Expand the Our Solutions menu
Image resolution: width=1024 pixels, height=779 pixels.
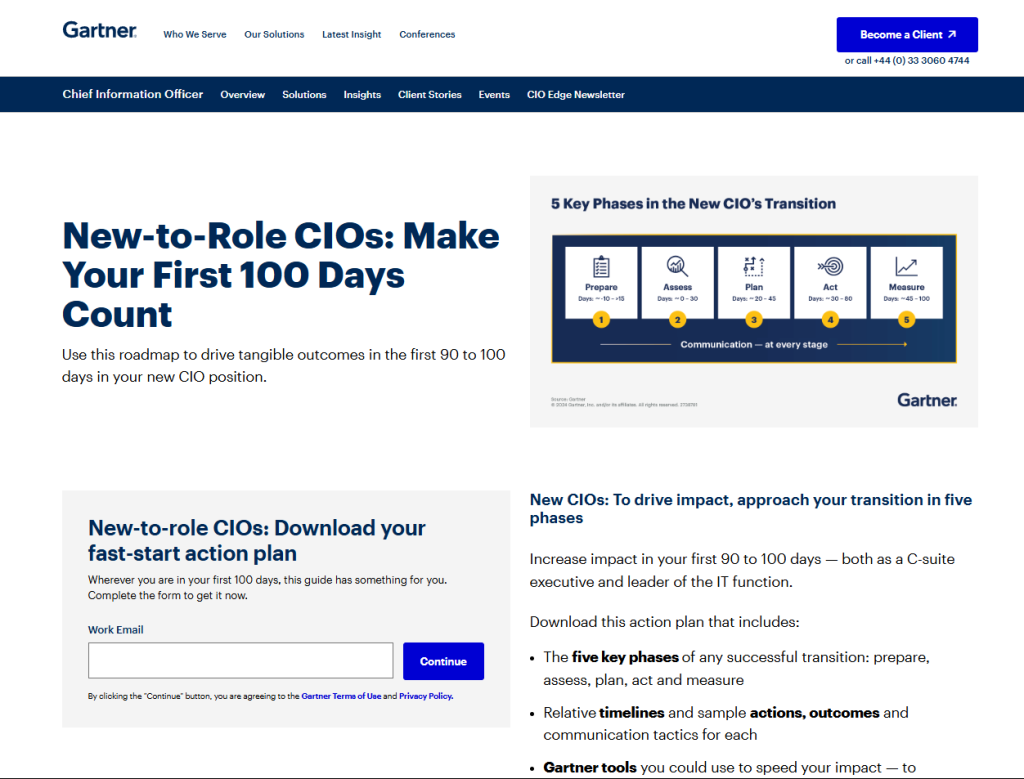(274, 35)
